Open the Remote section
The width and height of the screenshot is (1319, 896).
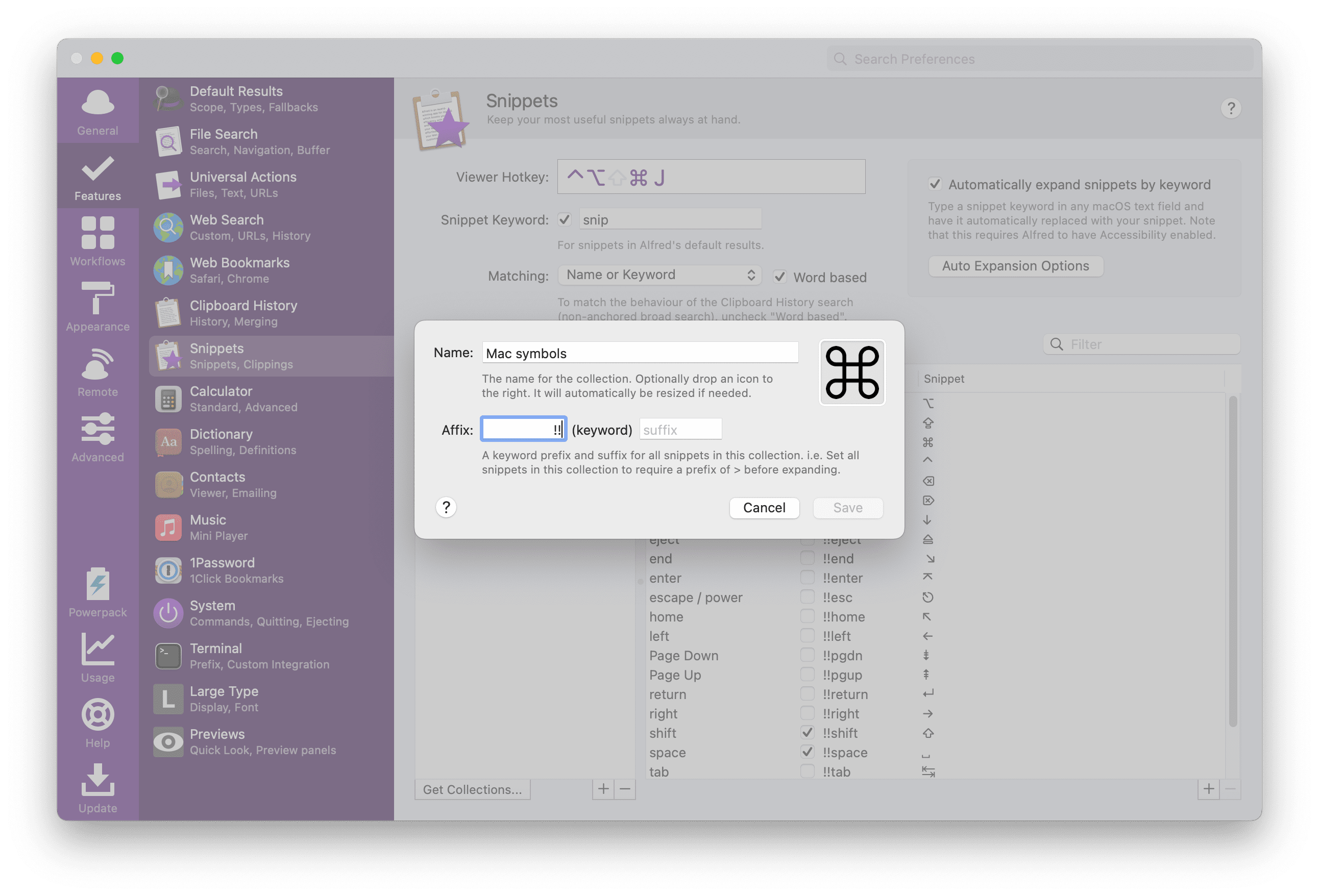97,371
